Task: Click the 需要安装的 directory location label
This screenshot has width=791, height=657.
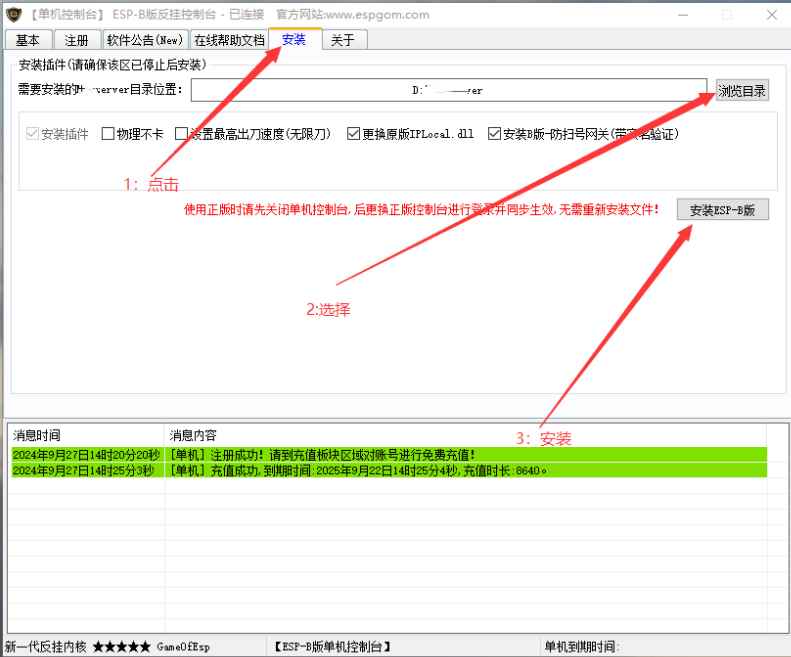Action: (x=100, y=90)
